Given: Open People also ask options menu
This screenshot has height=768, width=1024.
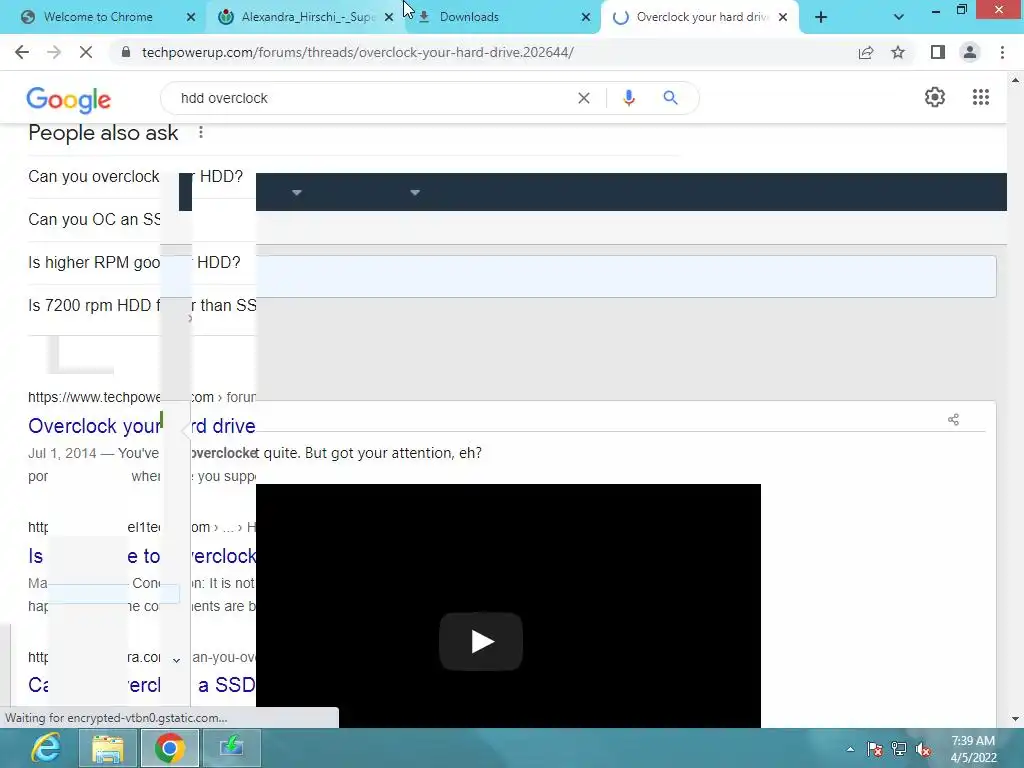Looking at the screenshot, I should point(201,133).
